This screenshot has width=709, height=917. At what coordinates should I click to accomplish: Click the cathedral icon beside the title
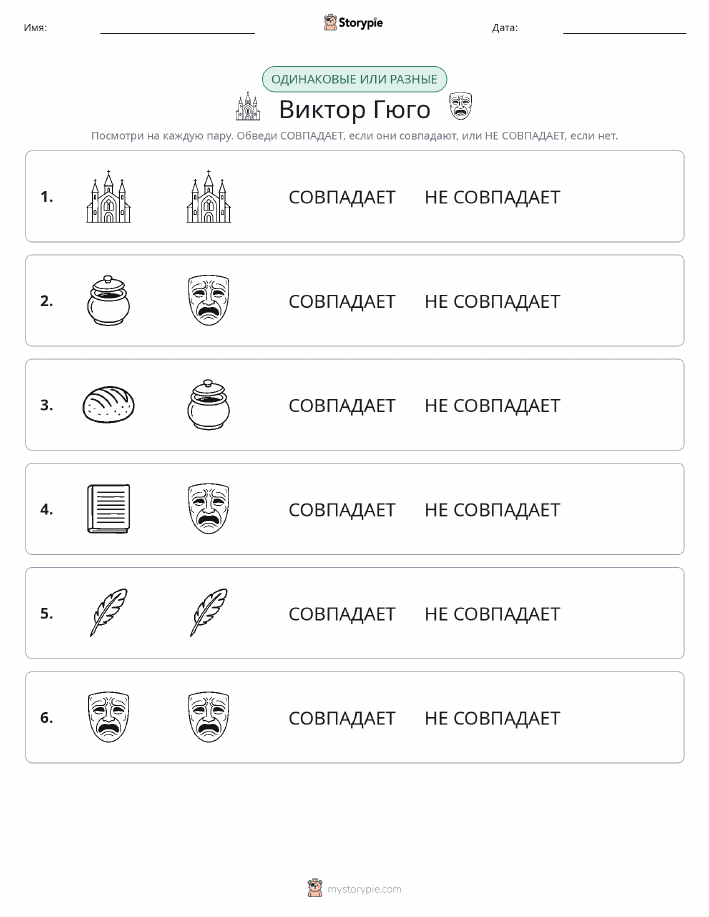(x=248, y=106)
